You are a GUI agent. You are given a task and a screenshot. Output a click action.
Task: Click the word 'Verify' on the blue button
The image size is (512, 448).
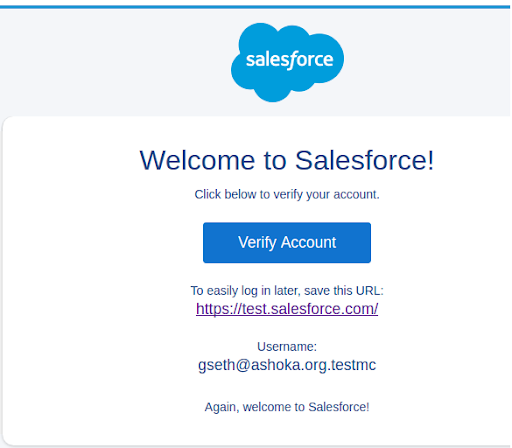tap(257, 243)
